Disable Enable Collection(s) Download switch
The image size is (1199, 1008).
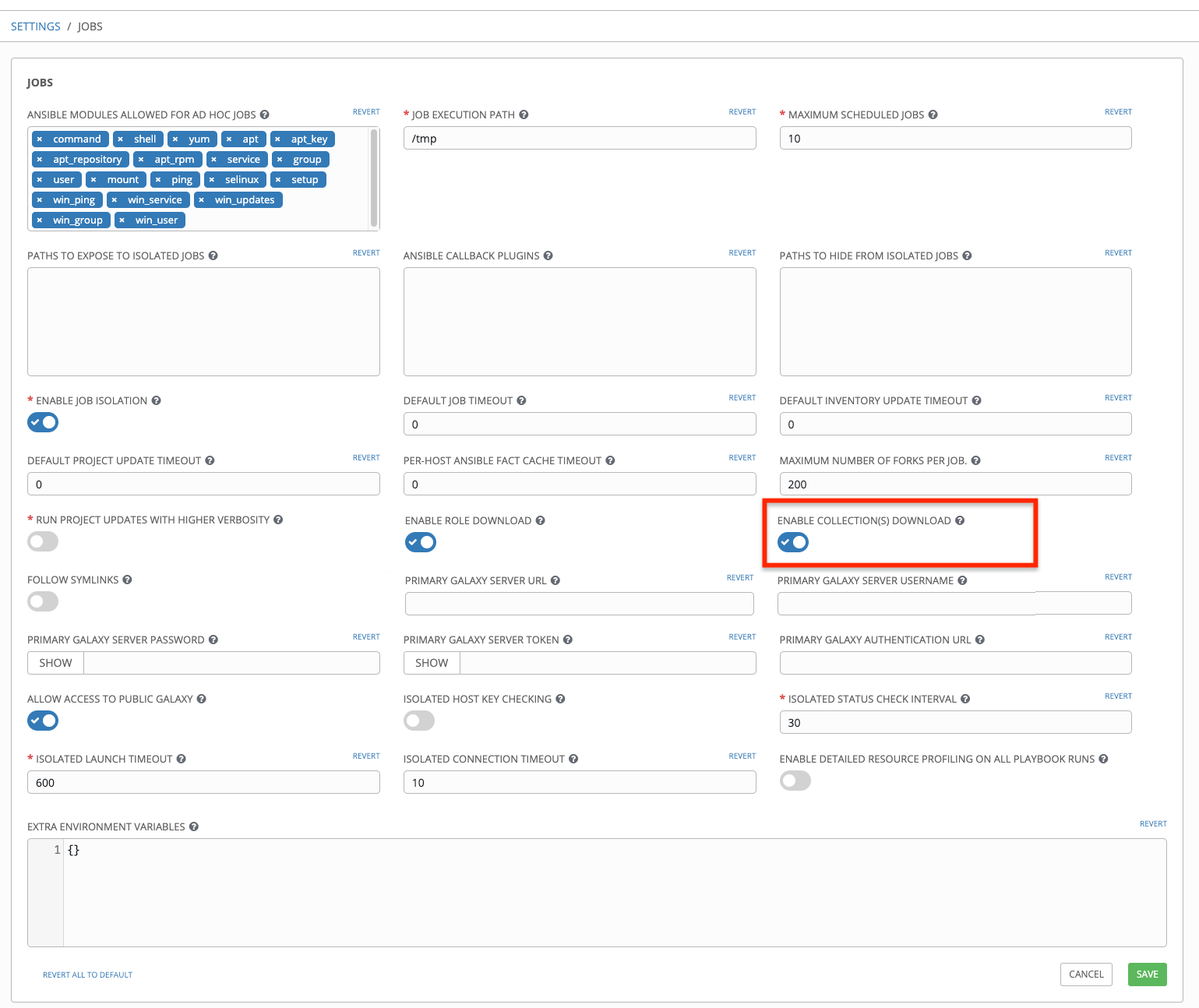(x=793, y=542)
